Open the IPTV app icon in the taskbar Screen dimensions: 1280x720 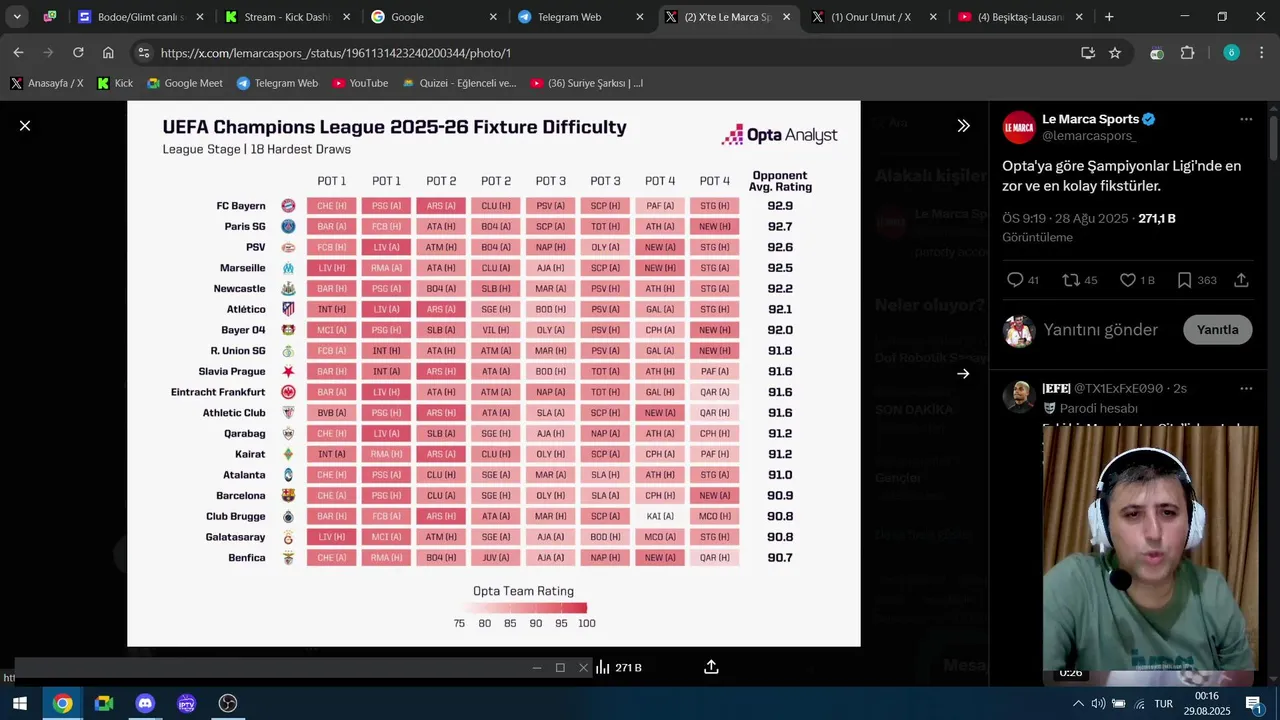[186, 703]
